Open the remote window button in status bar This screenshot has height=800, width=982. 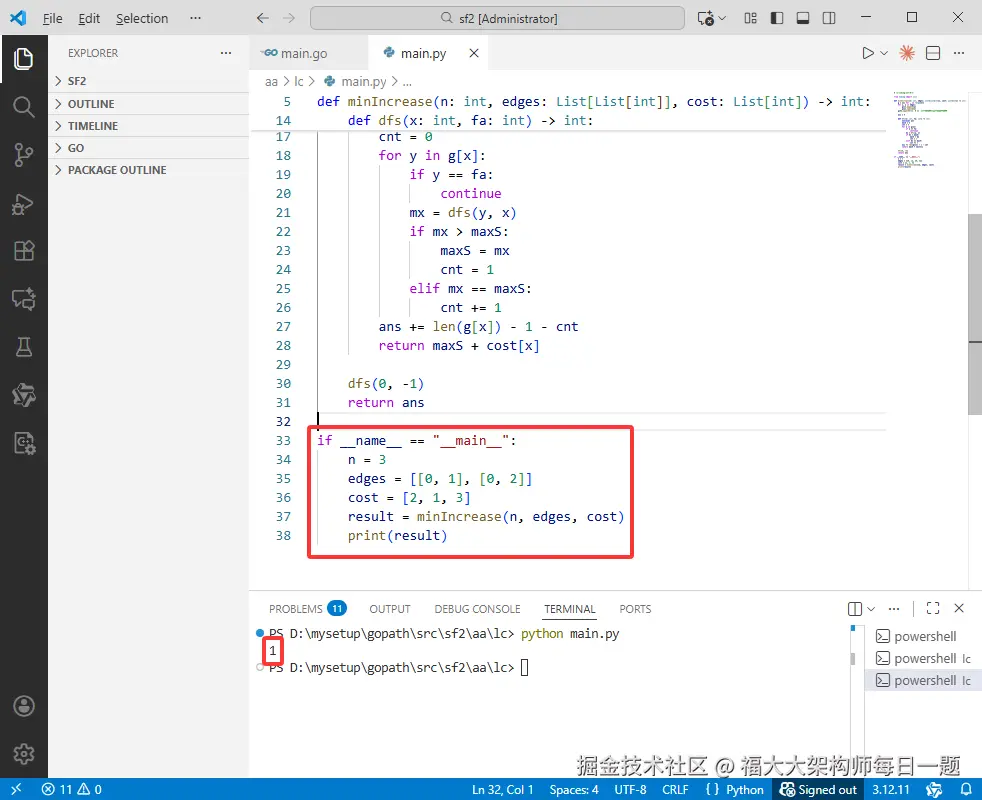coord(16,789)
